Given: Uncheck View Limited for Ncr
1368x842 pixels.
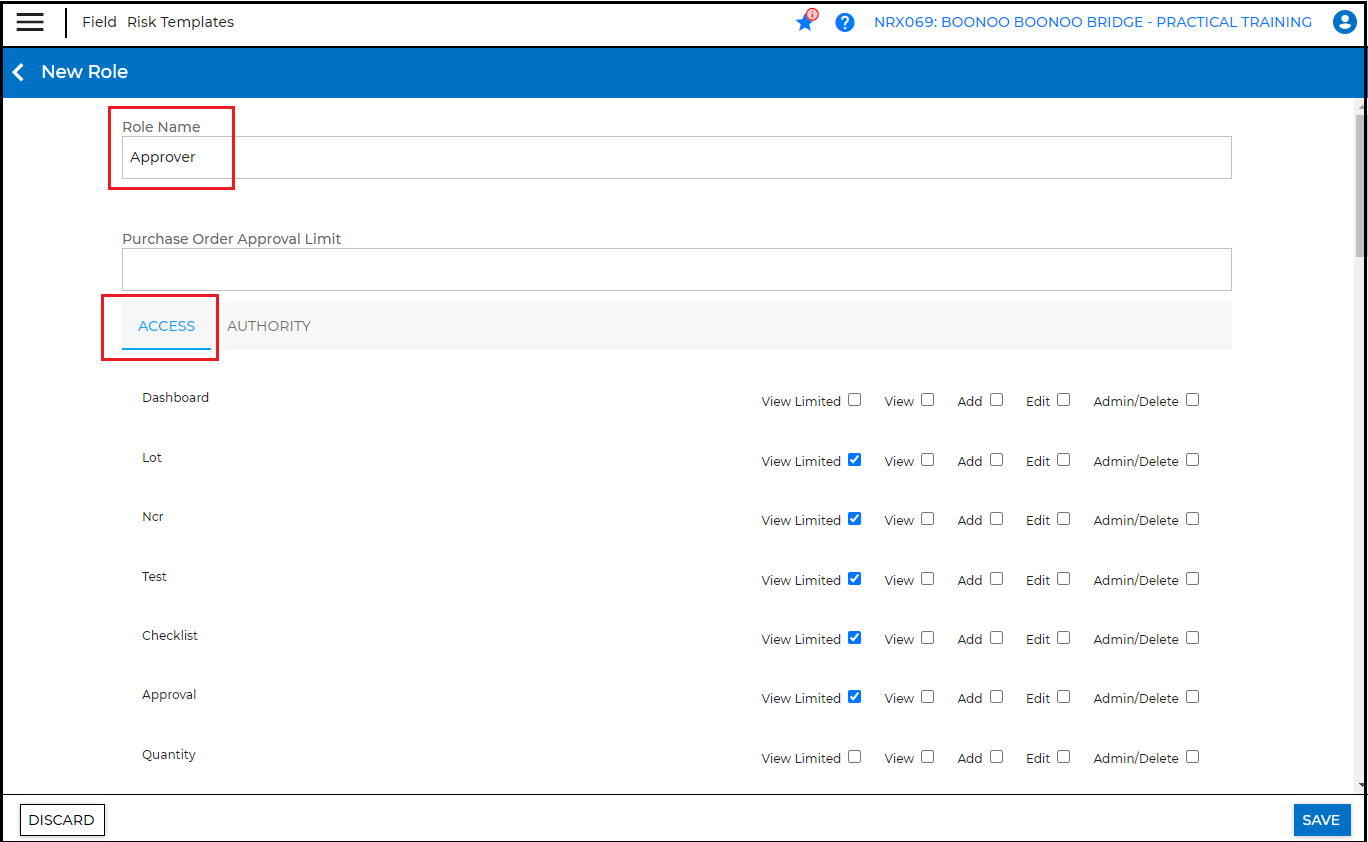Looking at the screenshot, I should click(854, 519).
